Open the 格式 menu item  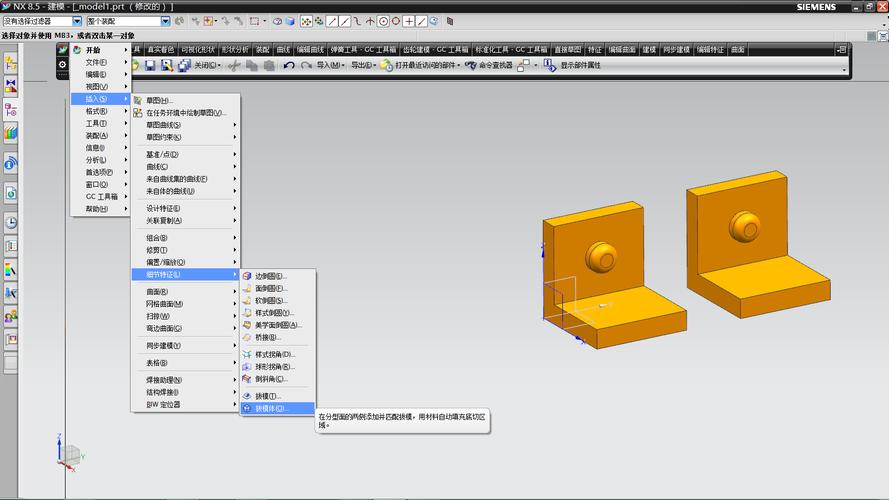(x=96, y=111)
